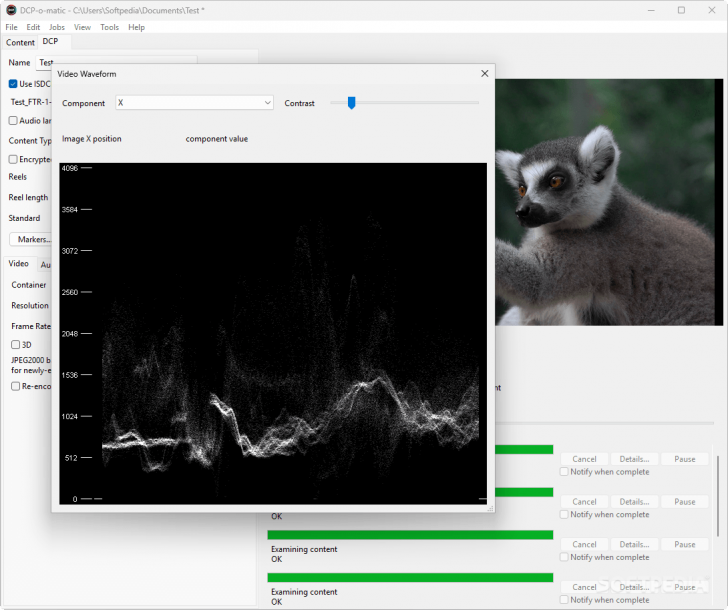Enable the 3D checkbox
728x610 pixels.
pyautogui.click(x=15, y=345)
